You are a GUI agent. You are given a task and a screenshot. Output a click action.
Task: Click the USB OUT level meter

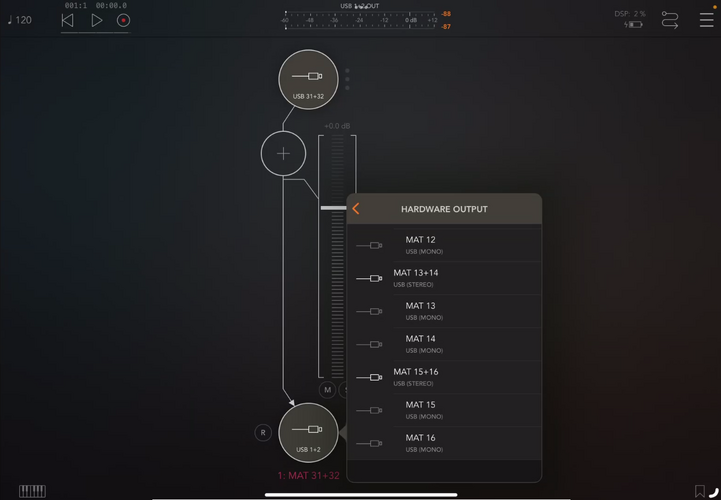pyautogui.click(x=360, y=20)
